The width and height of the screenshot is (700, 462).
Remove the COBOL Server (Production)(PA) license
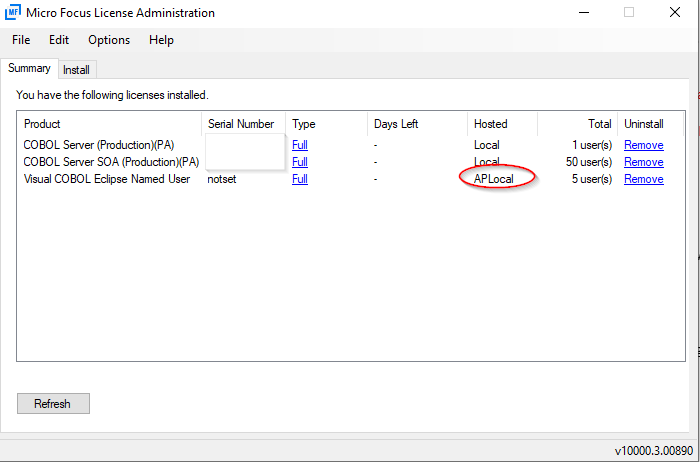tap(643, 145)
